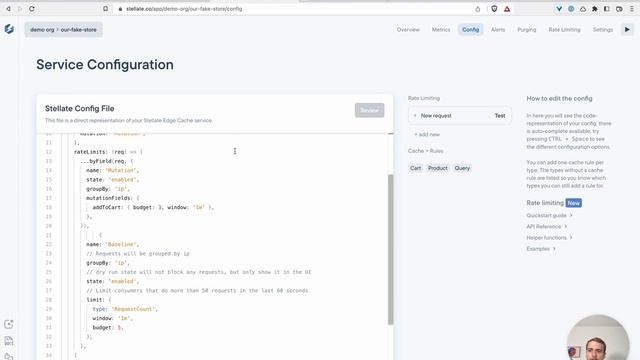Screen dimensions: 640x360
Task: Click the share icon in the address bar
Action: tap(478, 9)
